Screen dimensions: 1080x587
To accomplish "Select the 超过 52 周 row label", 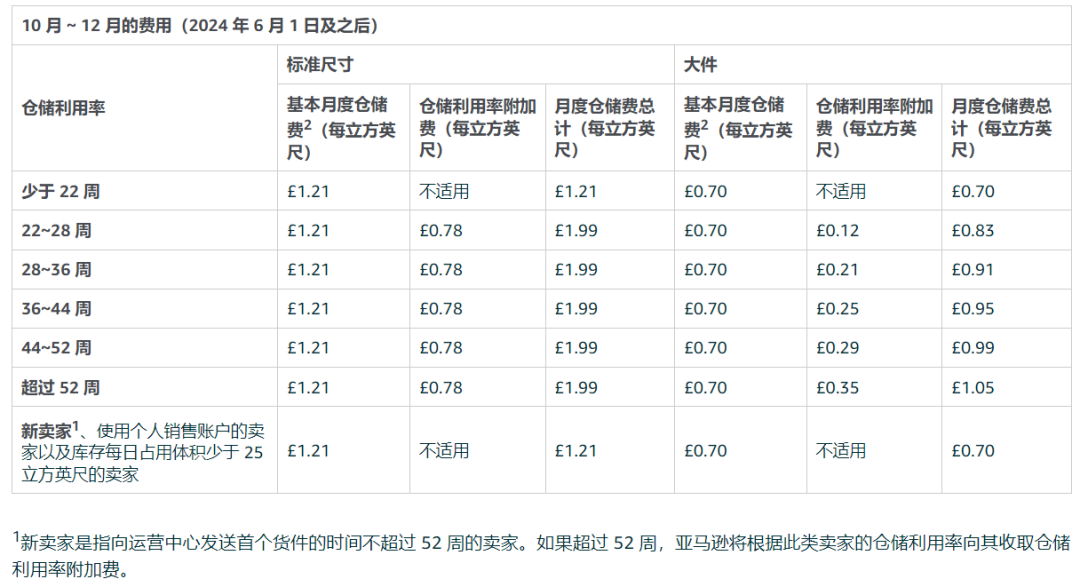I will (60, 387).
